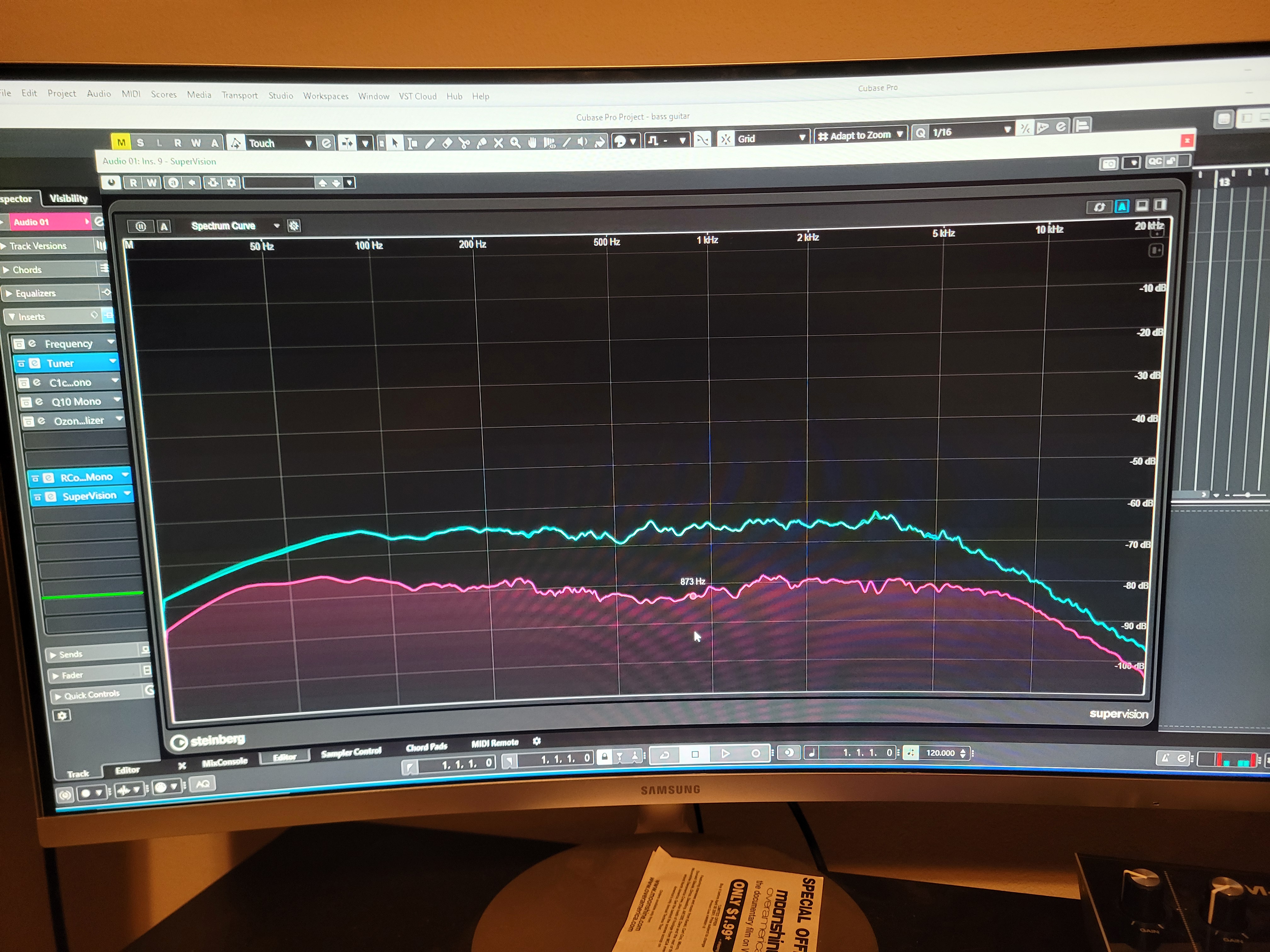
Task: Switch to the Visibility tab
Action: [68, 199]
